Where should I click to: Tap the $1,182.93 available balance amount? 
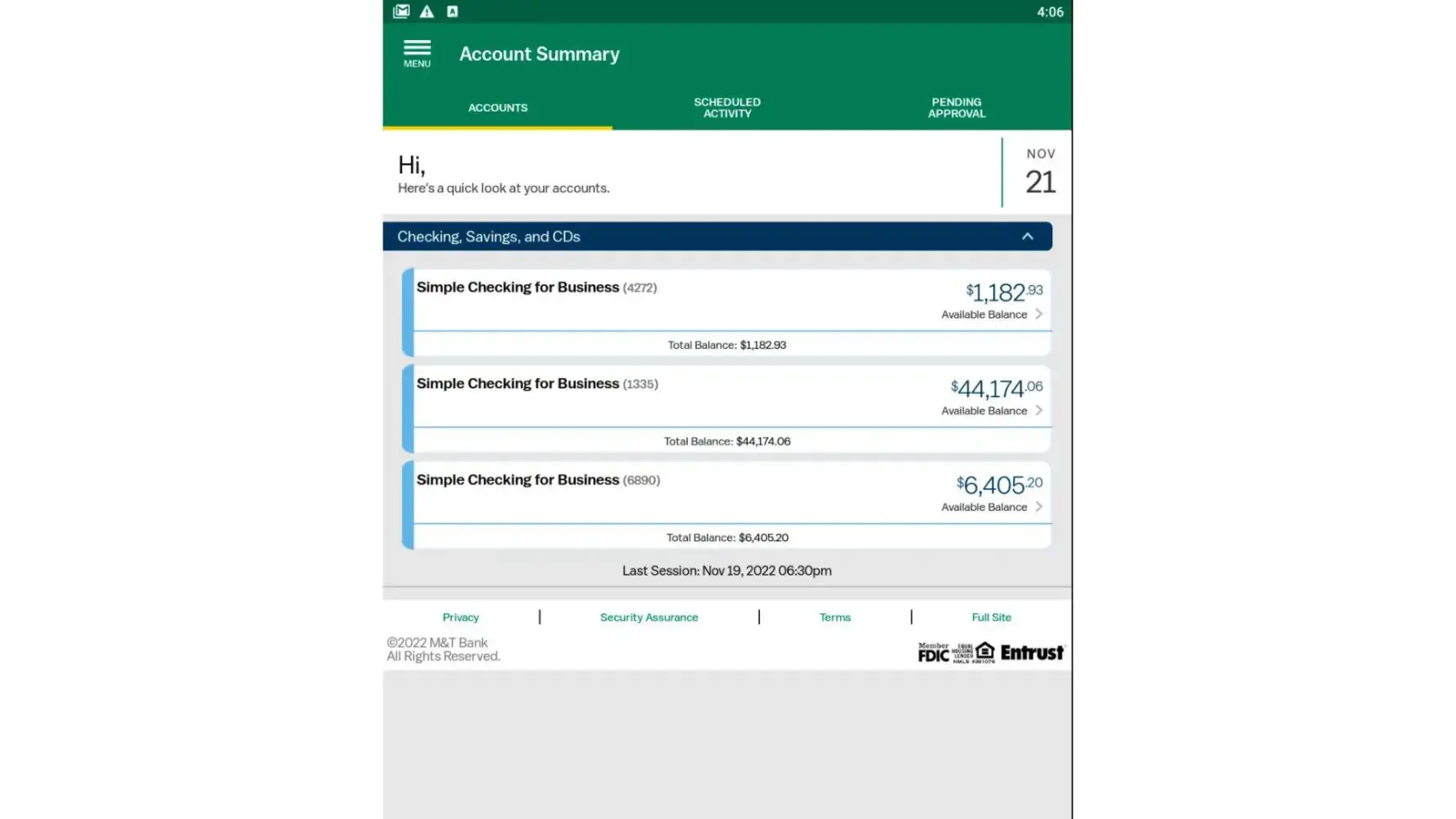(1003, 292)
